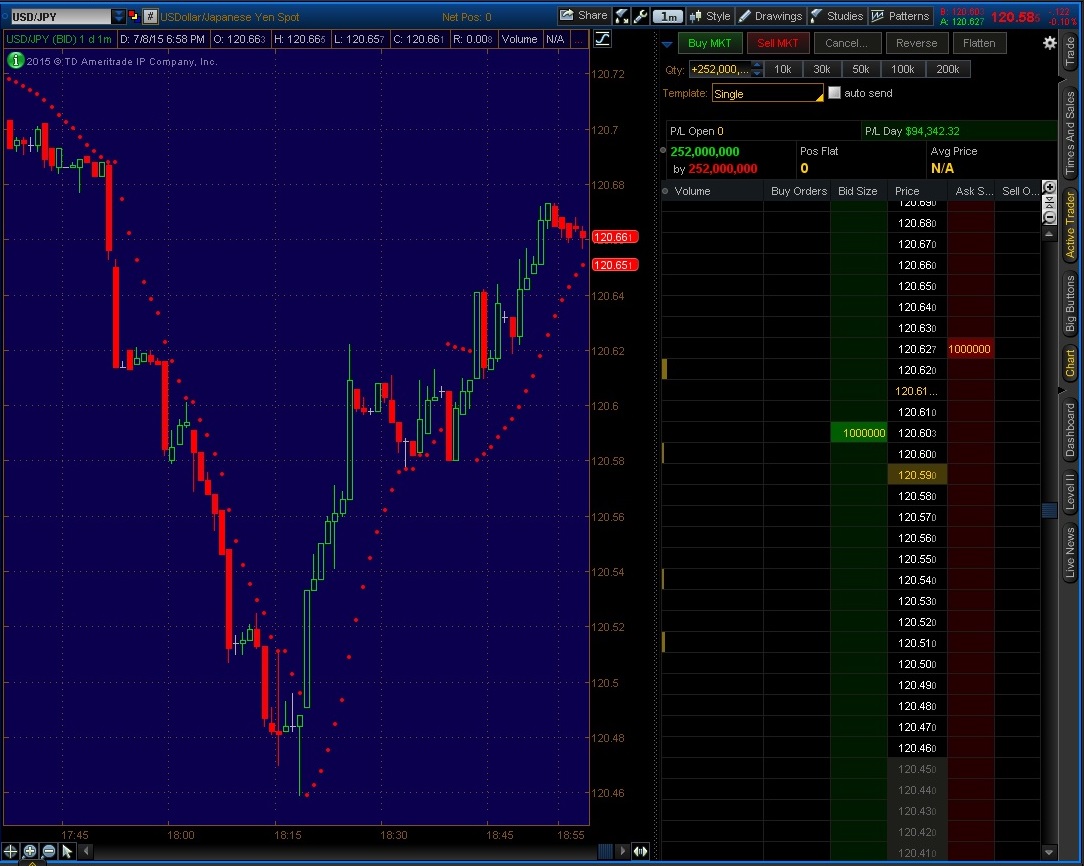The width and height of the screenshot is (1084, 866).
Task: Click bid size 1000000 at 120.603
Action: [859, 433]
